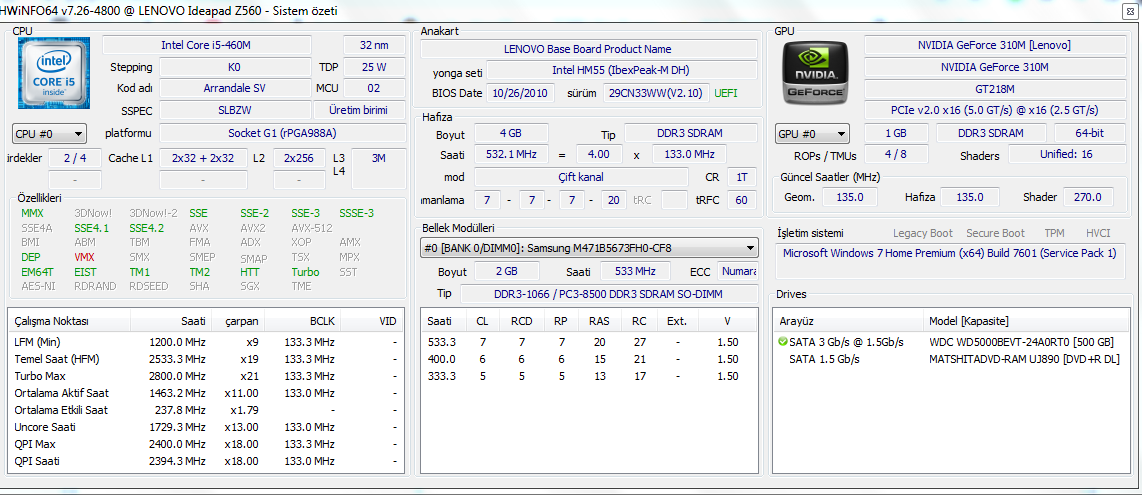Screen dimensions: 1142x495
Task: Close the HWiNFO64 system summary window
Action: tap(1128, 13)
